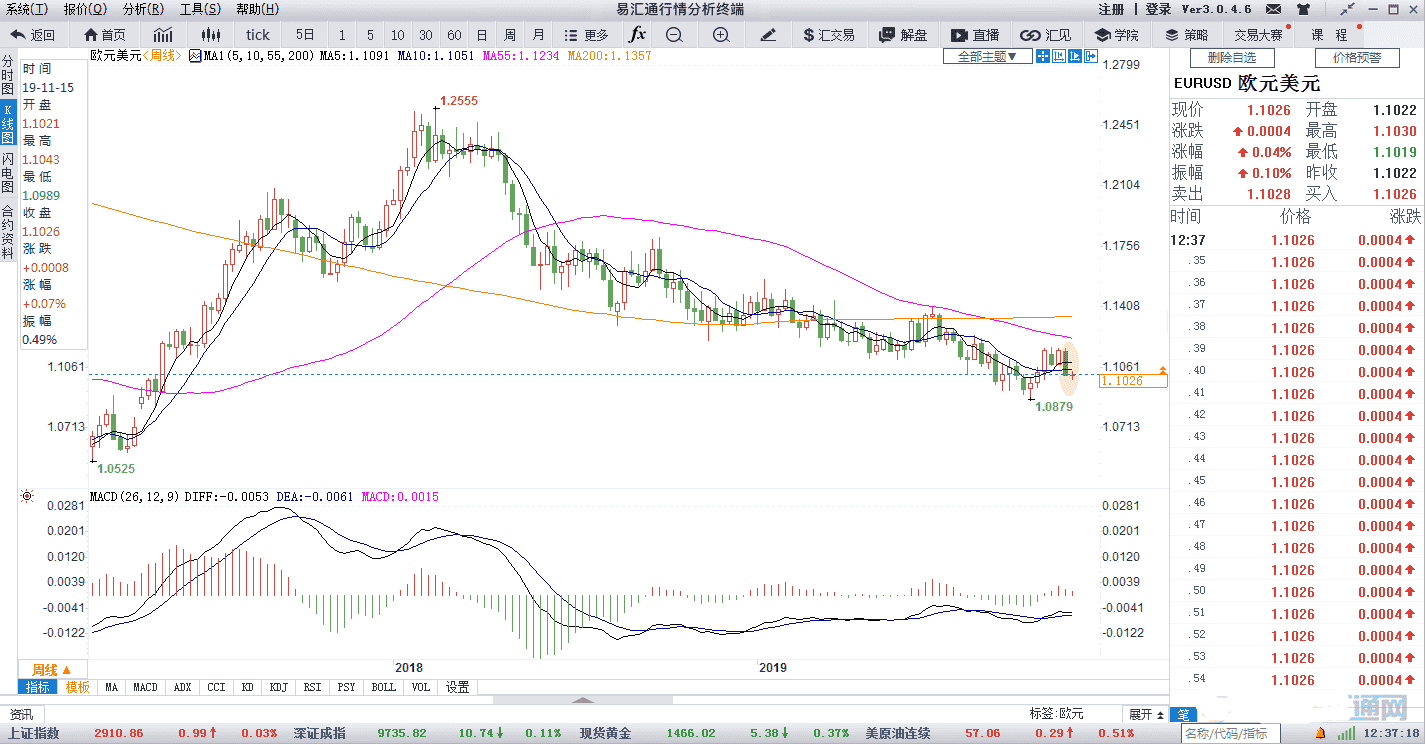1425x744 pixels.
Task: Open the 分析(R) menu
Action: point(142,9)
